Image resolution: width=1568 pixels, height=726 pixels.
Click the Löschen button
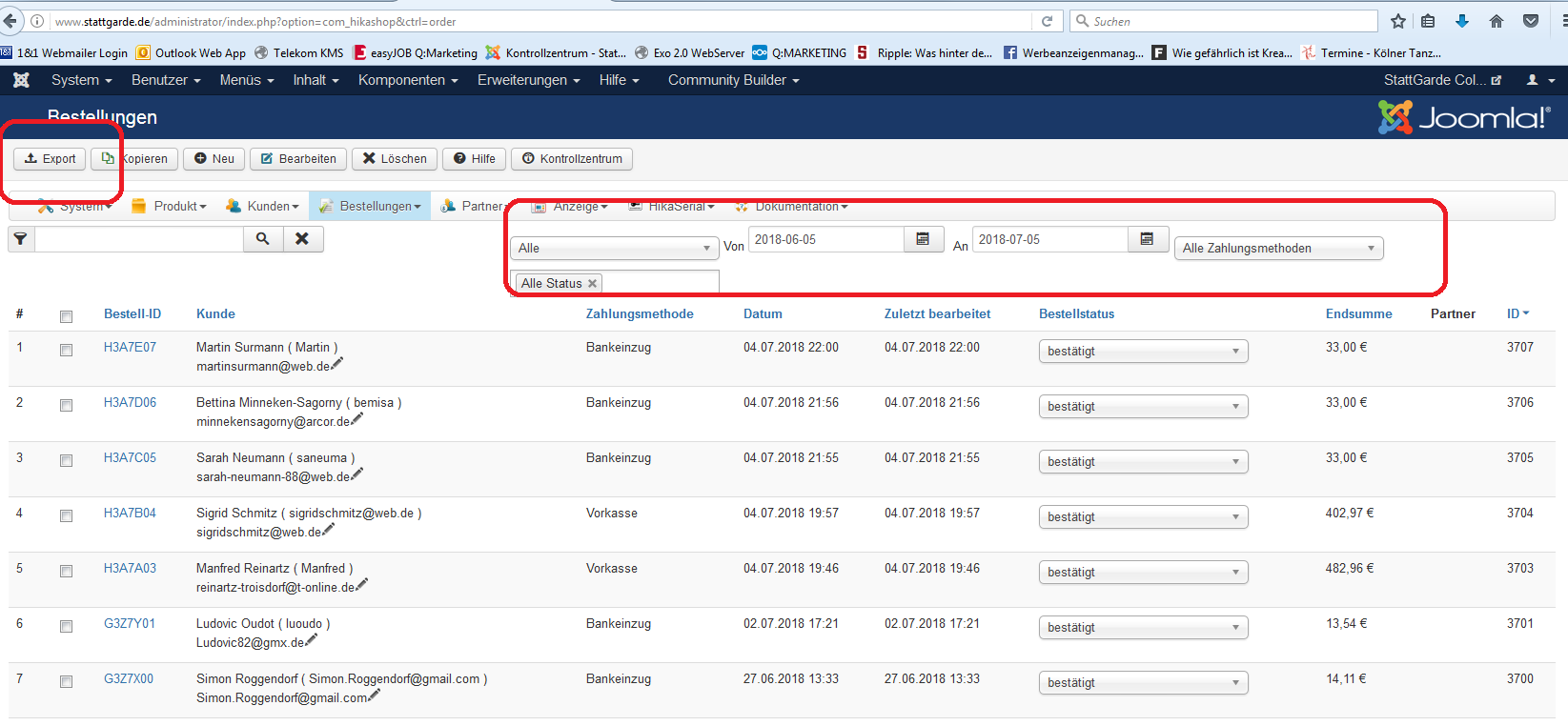(395, 159)
